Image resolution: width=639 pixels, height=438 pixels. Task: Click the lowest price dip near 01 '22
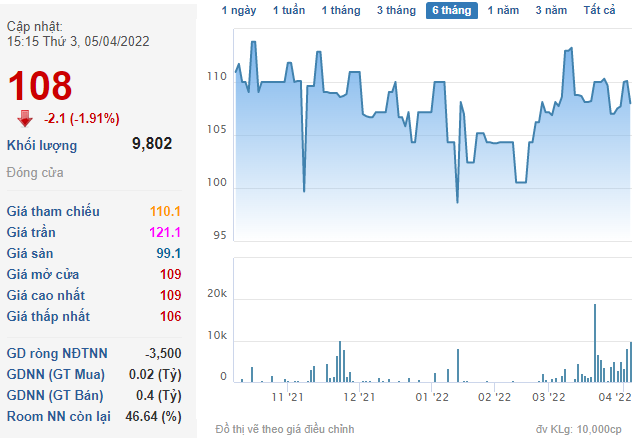pyautogui.click(x=457, y=201)
